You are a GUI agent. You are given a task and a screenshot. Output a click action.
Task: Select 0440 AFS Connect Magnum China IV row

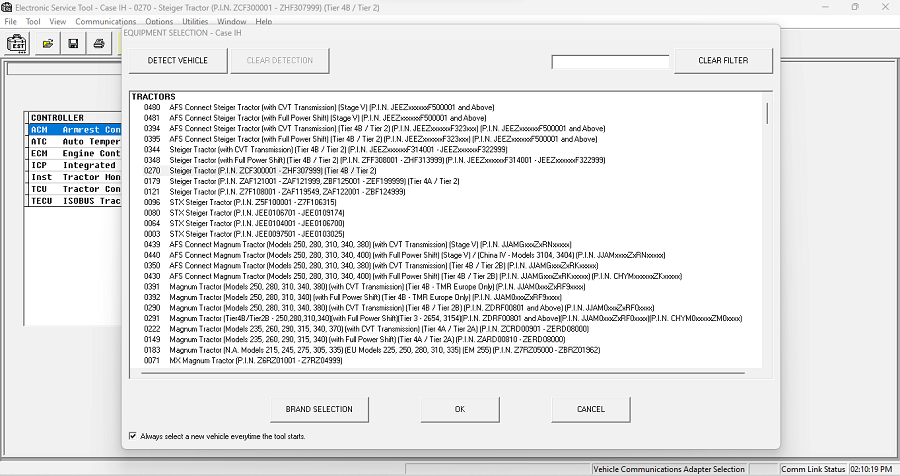click(404, 255)
